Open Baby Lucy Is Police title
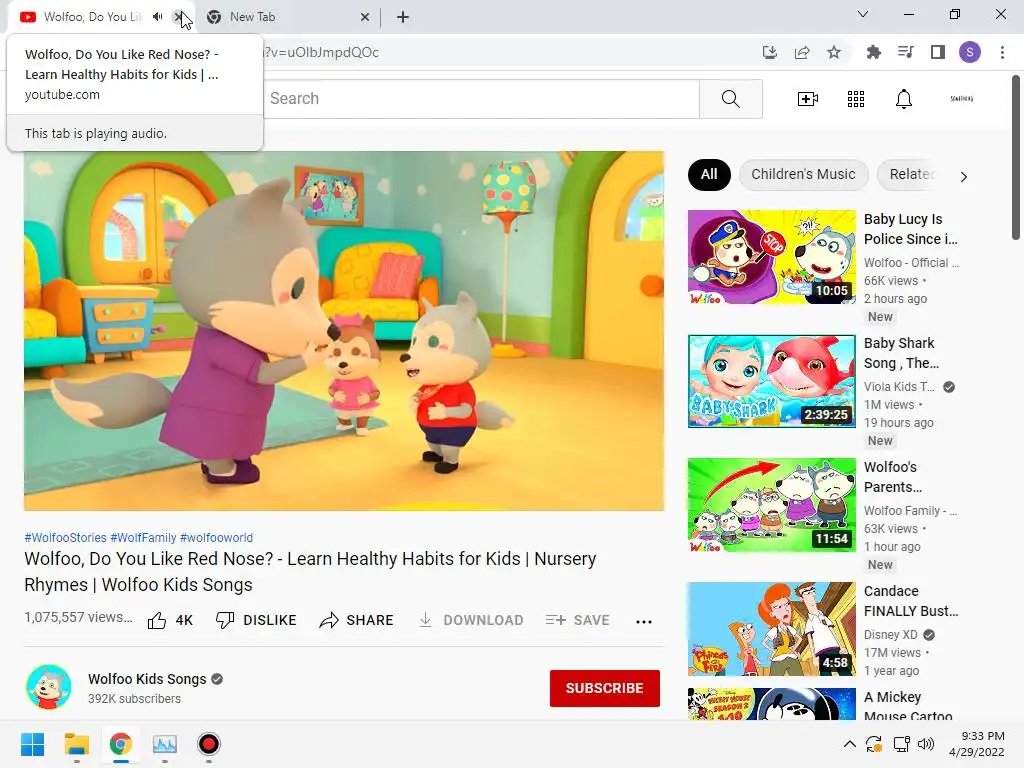1024x768 pixels. coord(911,229)
